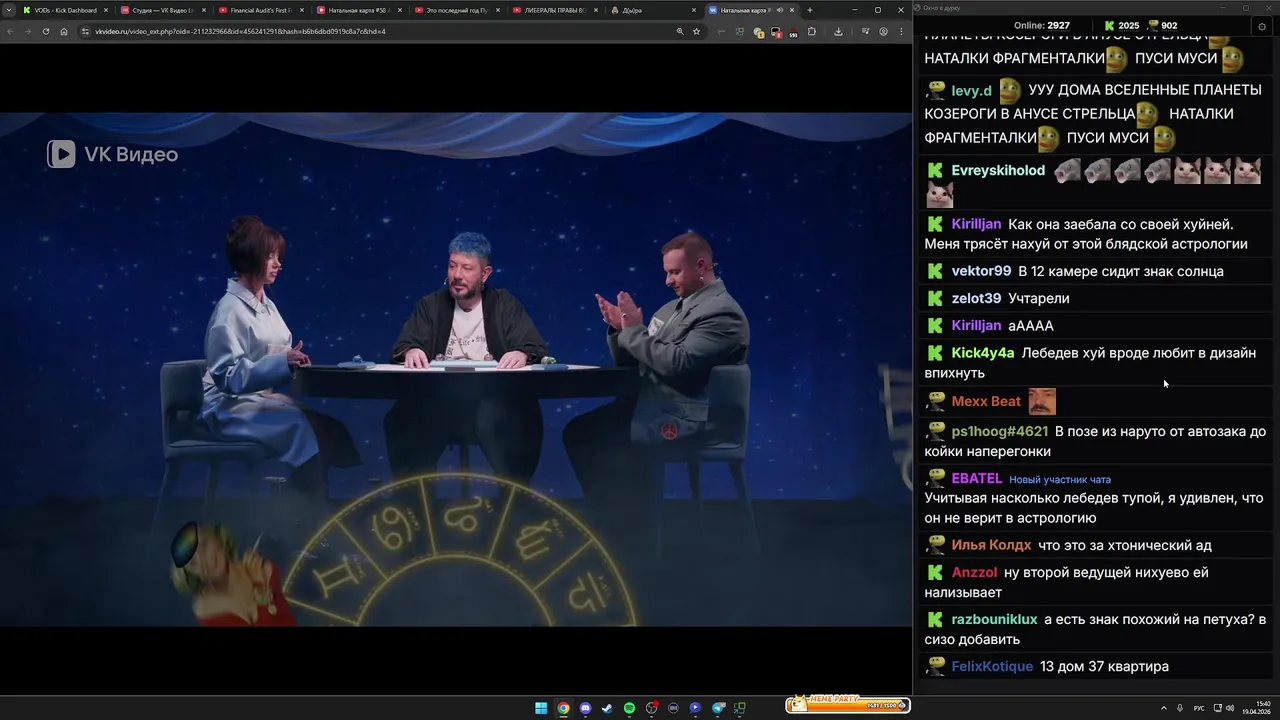Click username Mexx Beat in chat
The height and width of the screenshot is (720, 1280).
(x=986, y=401)
